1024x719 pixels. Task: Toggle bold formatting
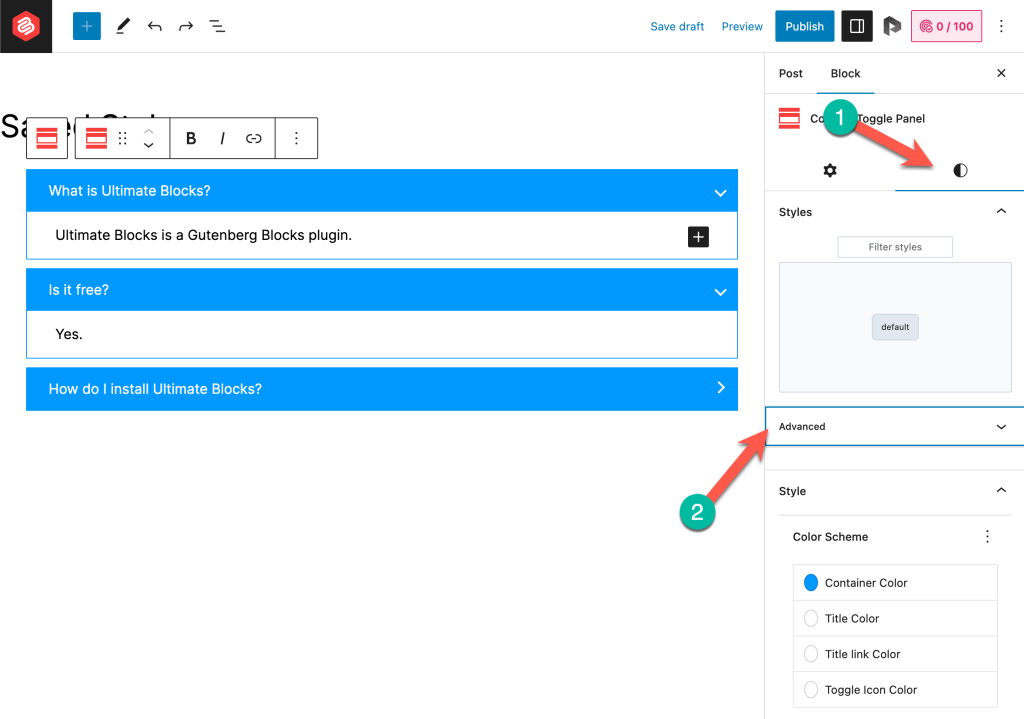tap(191, 138)
